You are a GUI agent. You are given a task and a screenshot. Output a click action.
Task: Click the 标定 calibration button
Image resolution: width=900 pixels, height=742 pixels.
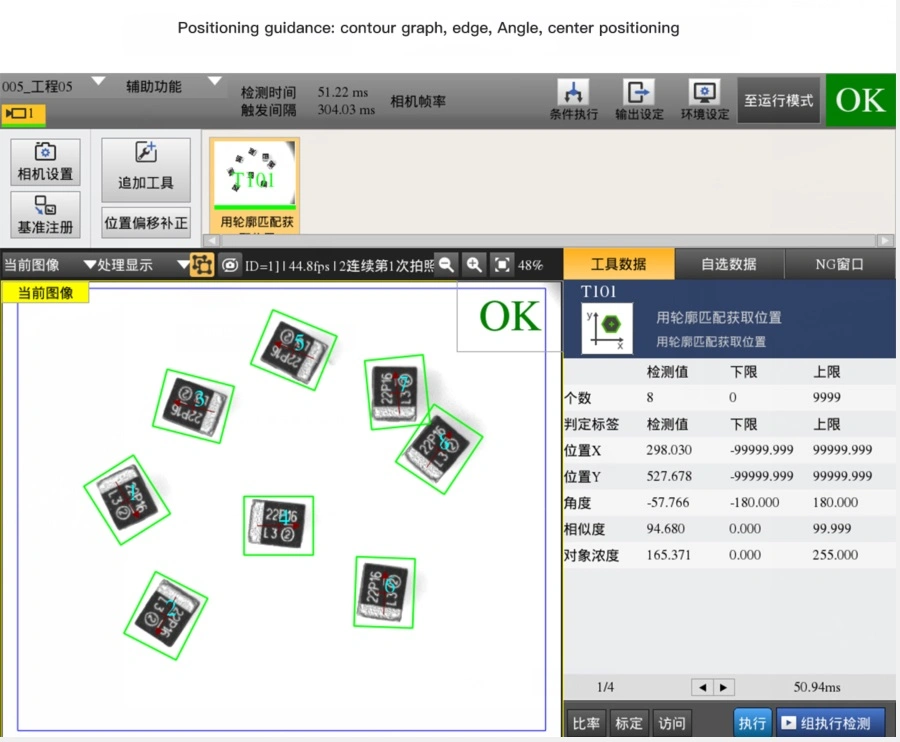[x=629, y=723]
